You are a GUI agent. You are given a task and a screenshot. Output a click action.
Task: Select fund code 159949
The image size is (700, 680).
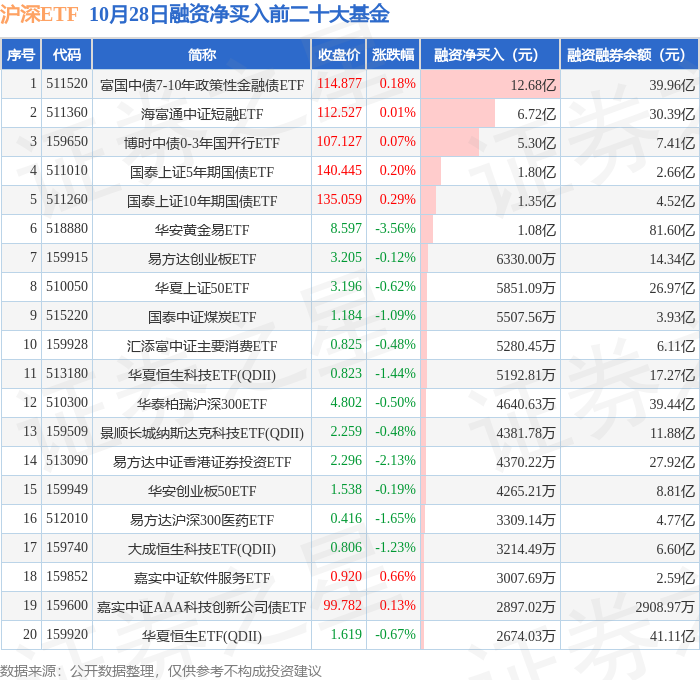click(67, 490)
